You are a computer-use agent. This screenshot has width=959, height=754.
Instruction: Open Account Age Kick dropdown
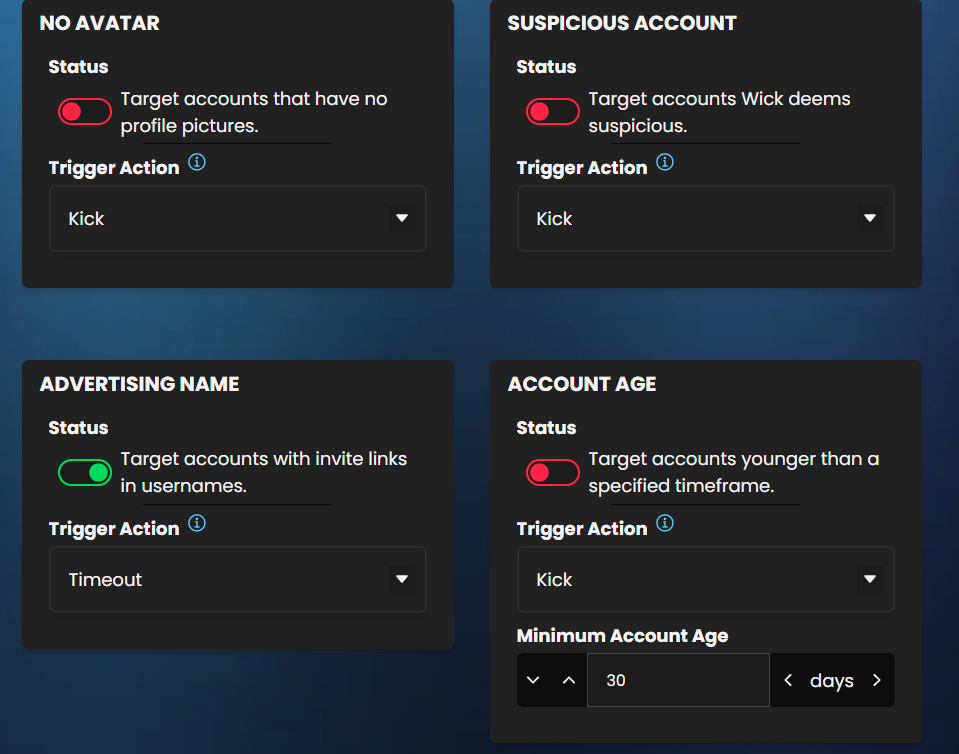[705, 580]
